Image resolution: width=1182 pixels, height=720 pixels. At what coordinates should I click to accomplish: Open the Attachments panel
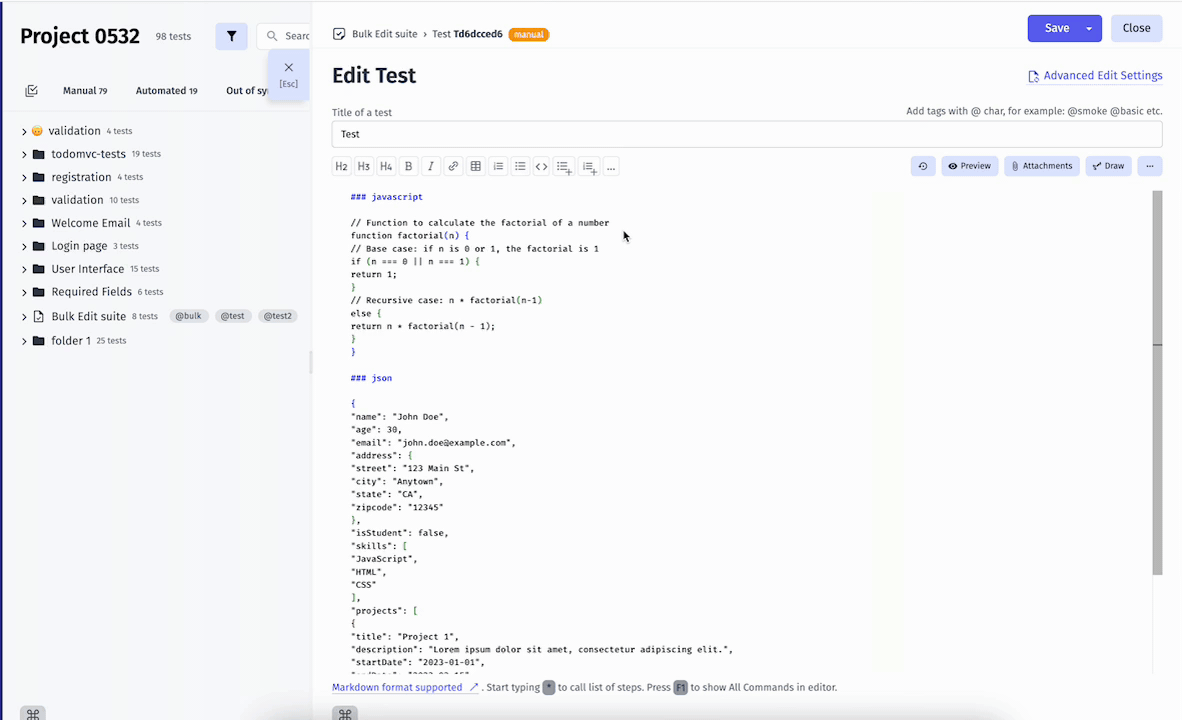(1042, 166)
